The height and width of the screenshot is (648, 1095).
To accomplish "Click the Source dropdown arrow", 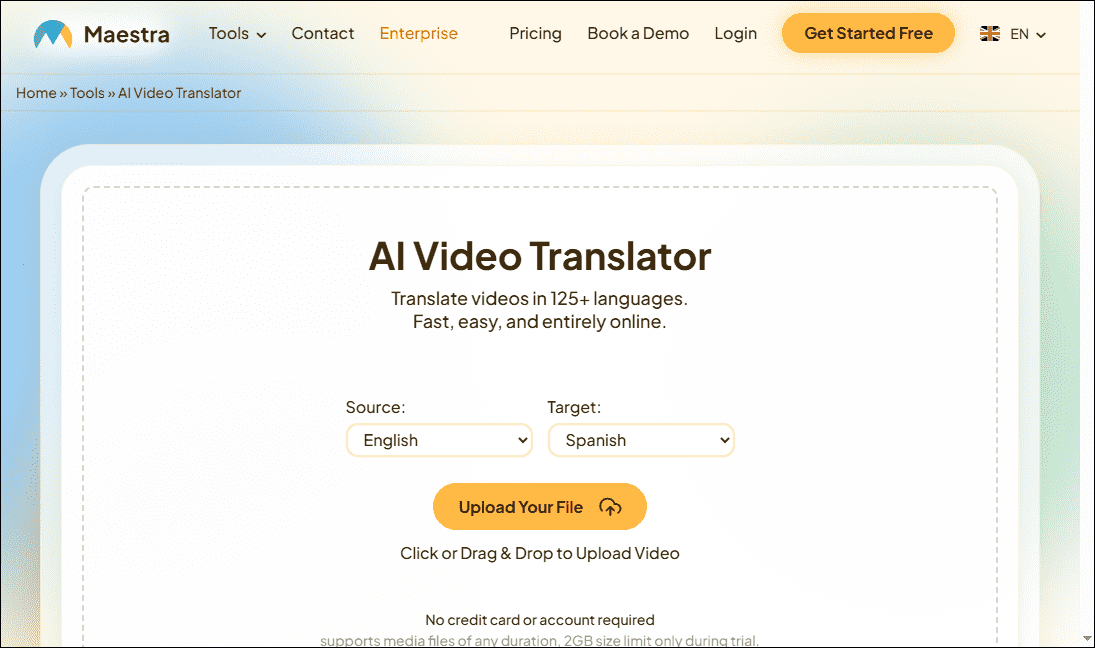I will pos(521,440).
